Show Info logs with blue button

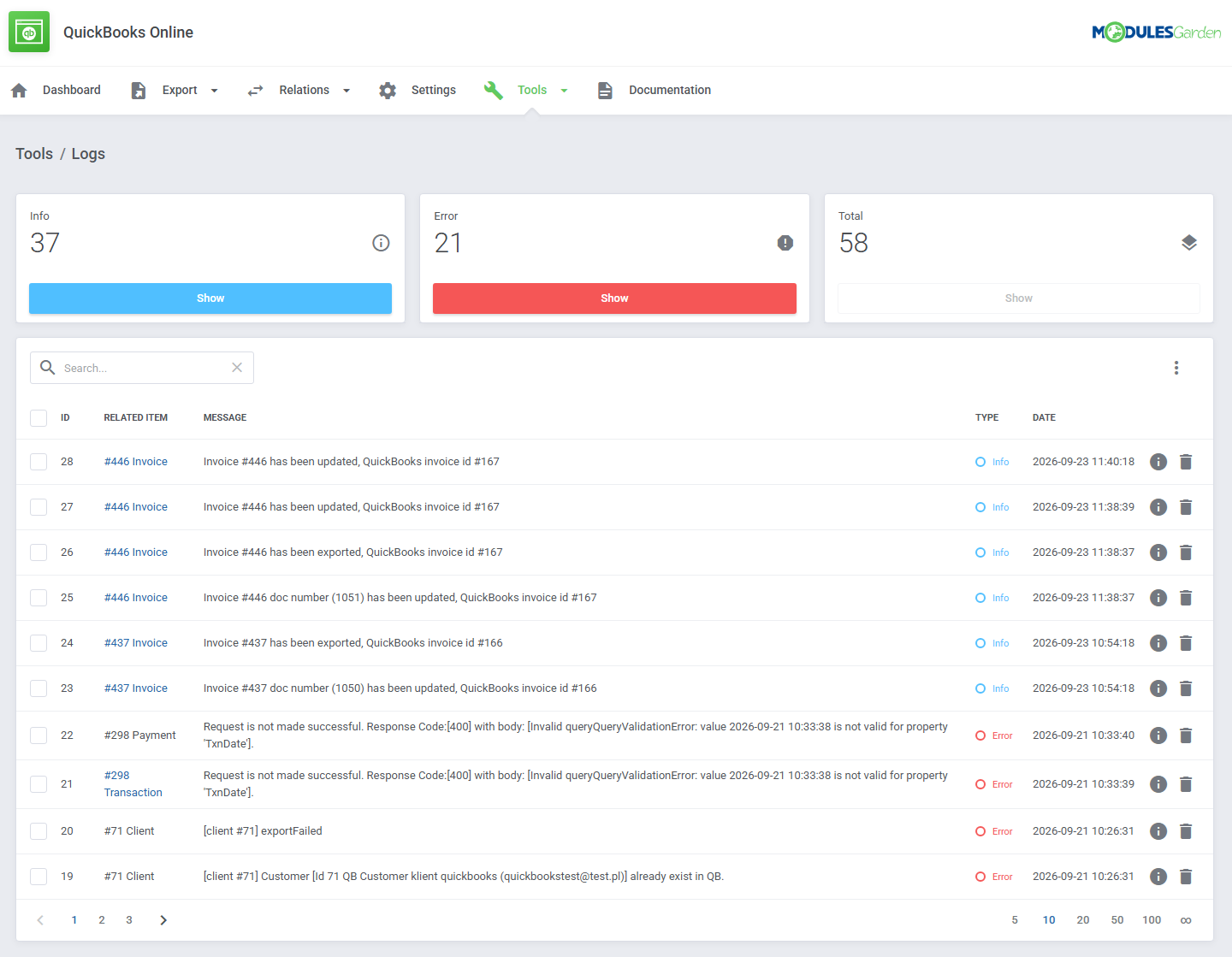point(210,298)
